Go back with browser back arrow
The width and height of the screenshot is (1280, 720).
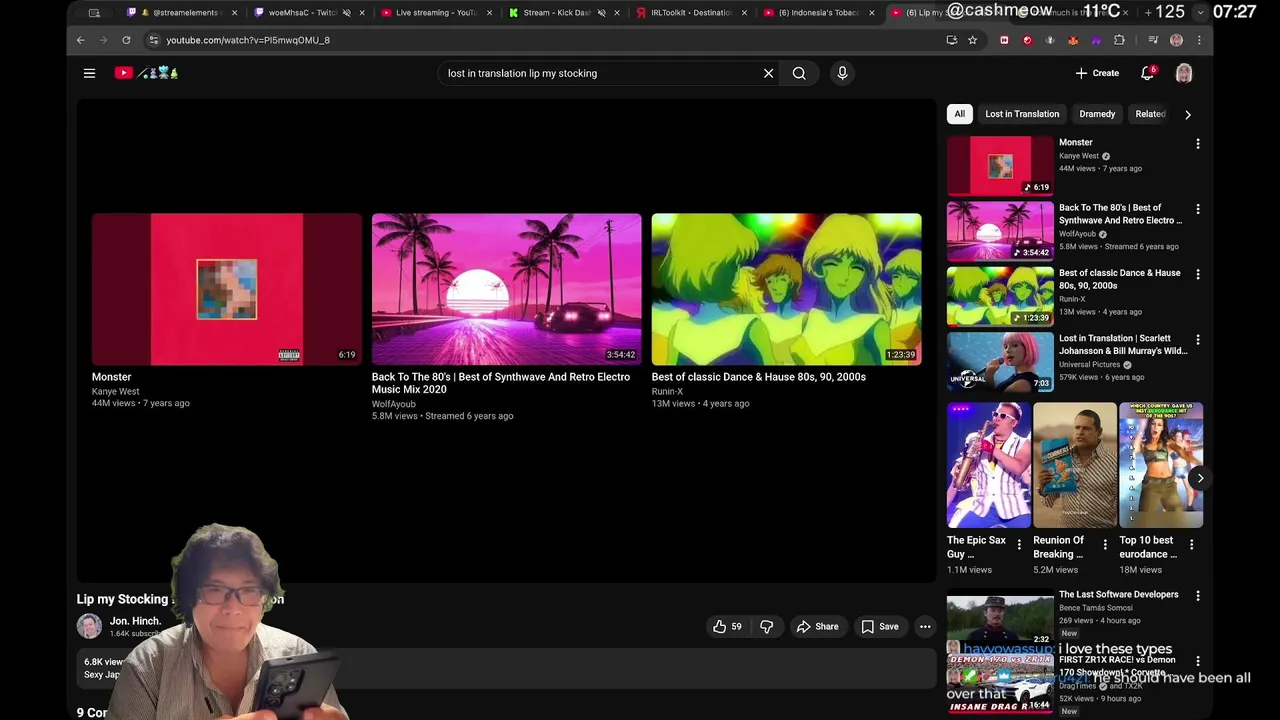click(80, 40)
